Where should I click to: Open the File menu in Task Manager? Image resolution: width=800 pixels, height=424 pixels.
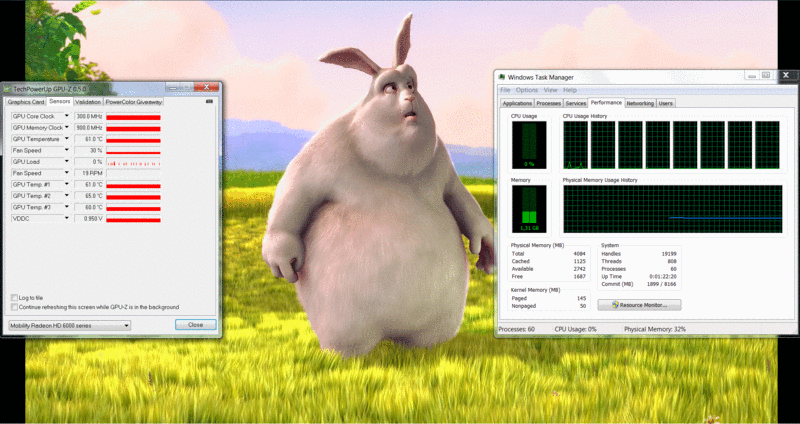point(505,90)
